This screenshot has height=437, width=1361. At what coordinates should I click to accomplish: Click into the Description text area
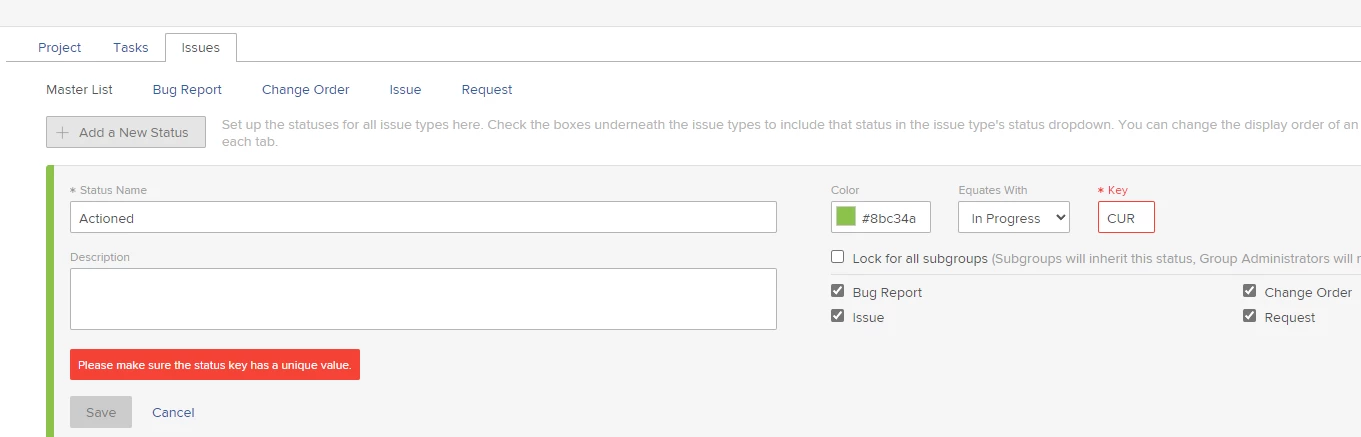pyautogui.click(x=423, y=299)
